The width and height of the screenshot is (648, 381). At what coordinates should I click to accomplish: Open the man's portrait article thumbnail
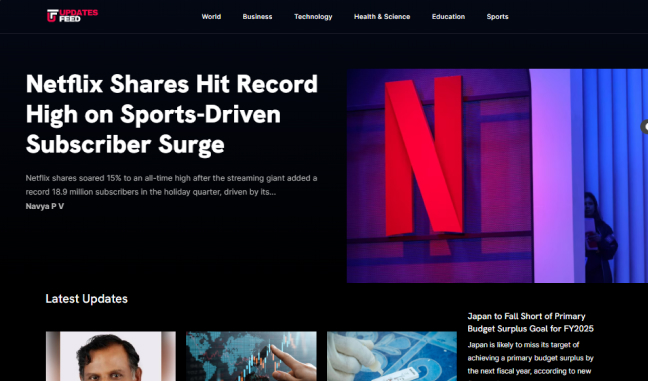111,356
